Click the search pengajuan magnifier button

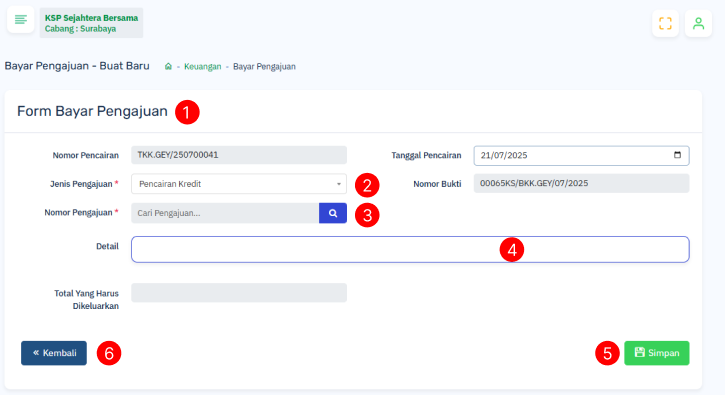click(333, 213)
